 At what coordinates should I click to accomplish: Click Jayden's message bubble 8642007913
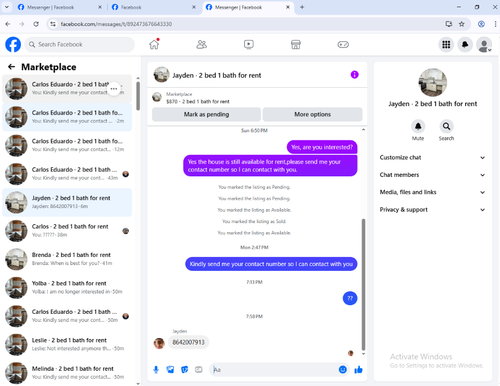pyautogui.click(x=188, y=342)
